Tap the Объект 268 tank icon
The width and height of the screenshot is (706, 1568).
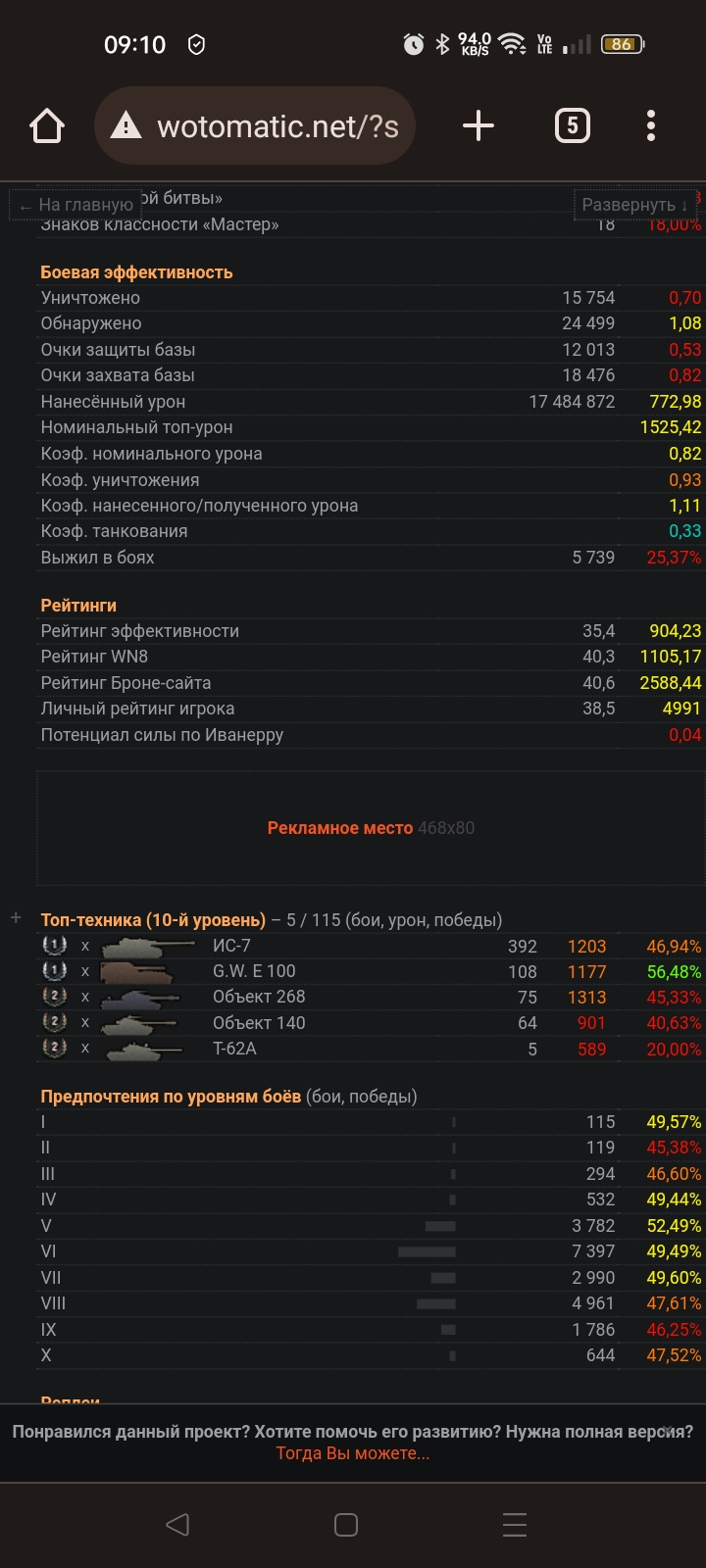(x=142, y=998)
